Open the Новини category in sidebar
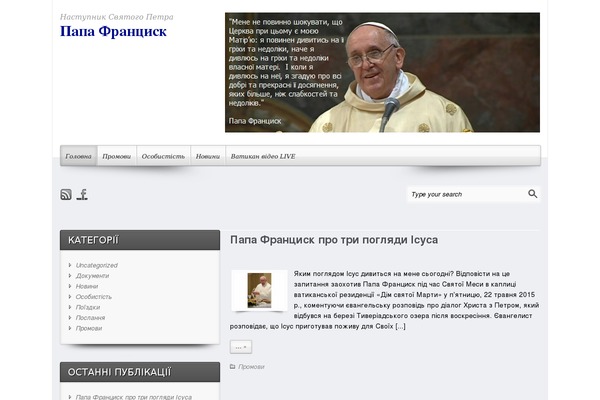 pos(87,286)
